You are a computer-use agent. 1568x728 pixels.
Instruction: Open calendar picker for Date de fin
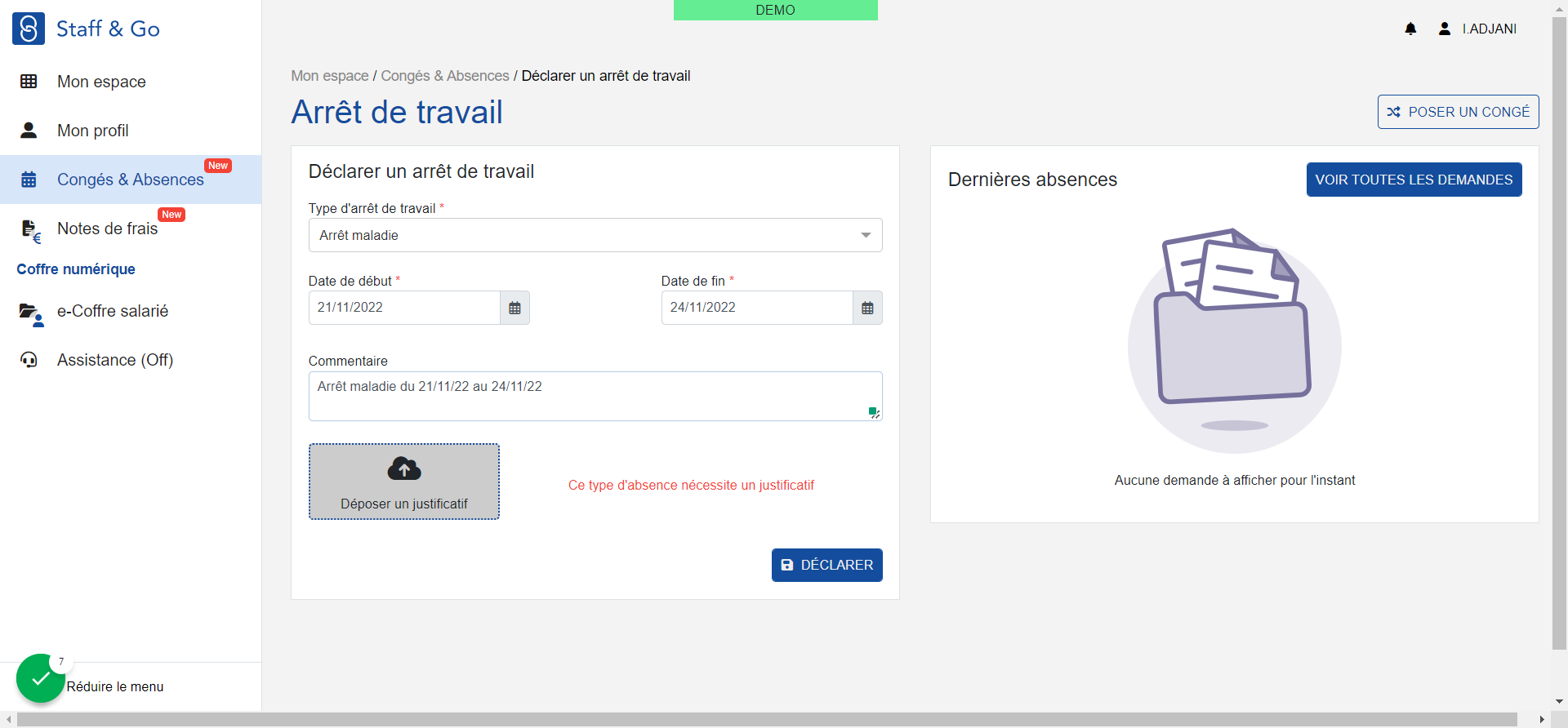coord(867,308)
